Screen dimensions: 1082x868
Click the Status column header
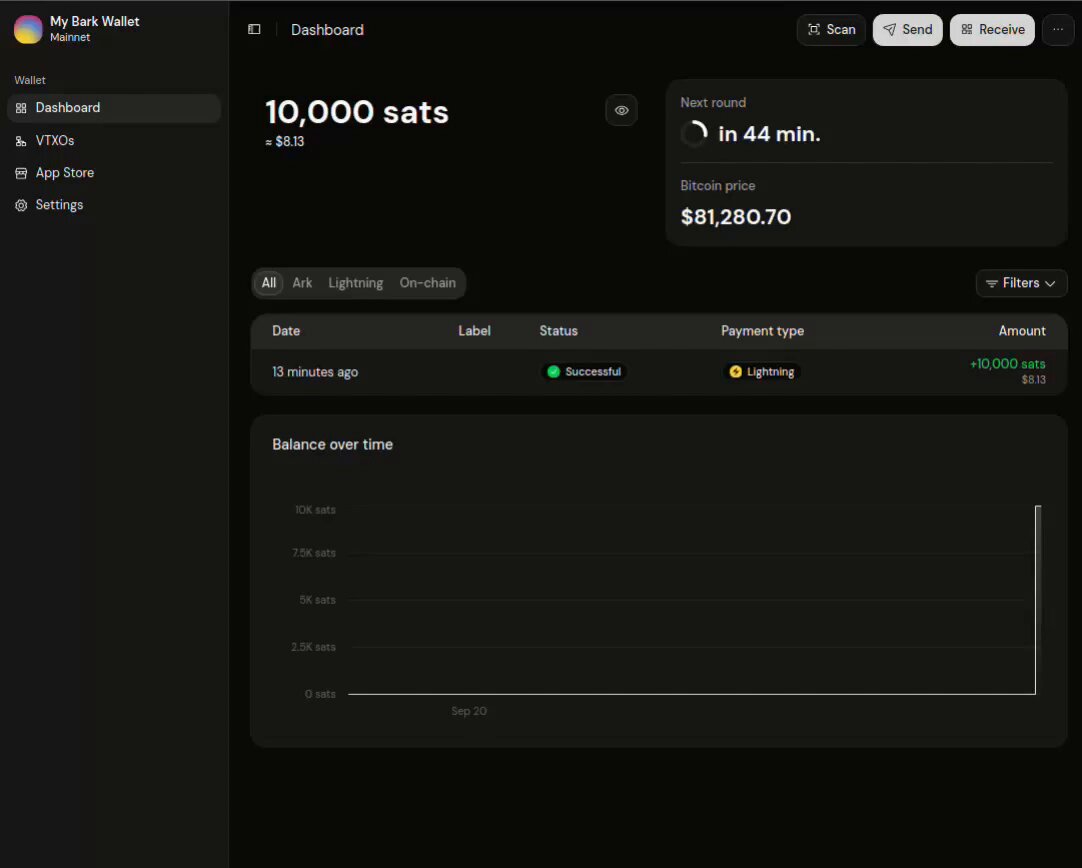tap(558, 331)
